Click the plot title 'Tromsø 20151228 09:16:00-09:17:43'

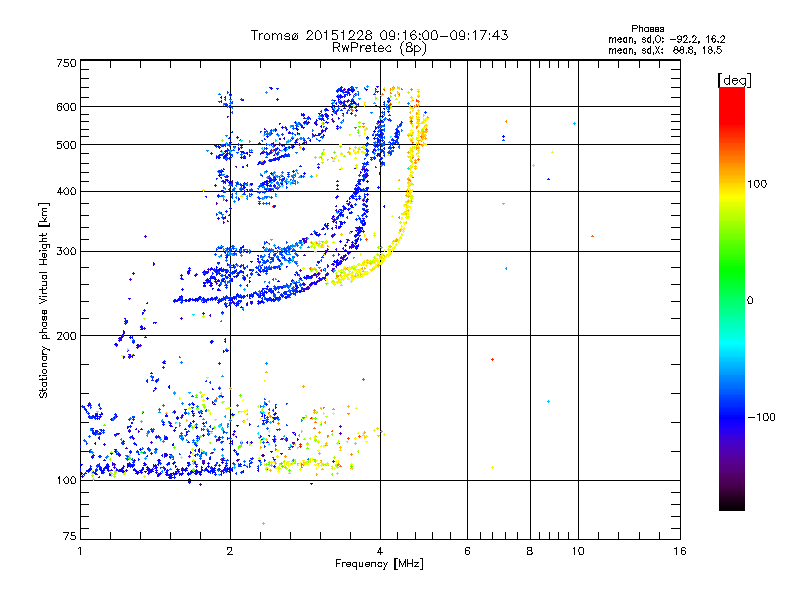(379, 35)
